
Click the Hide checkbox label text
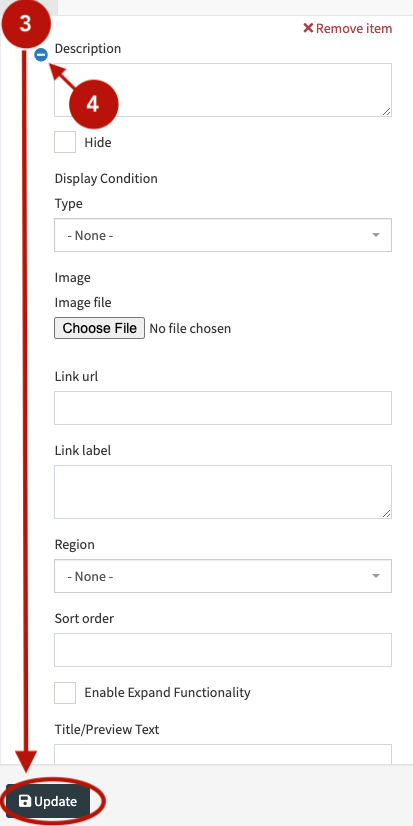tap(98, 142)
